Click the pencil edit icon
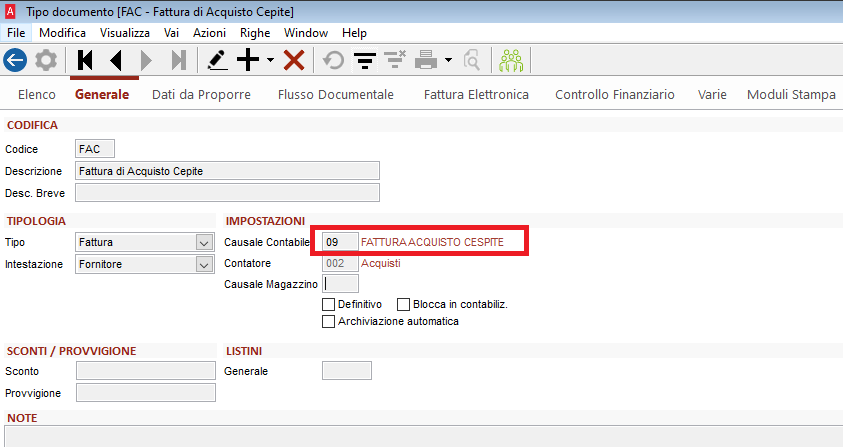843x447 pixels. [x=217, y=60]
